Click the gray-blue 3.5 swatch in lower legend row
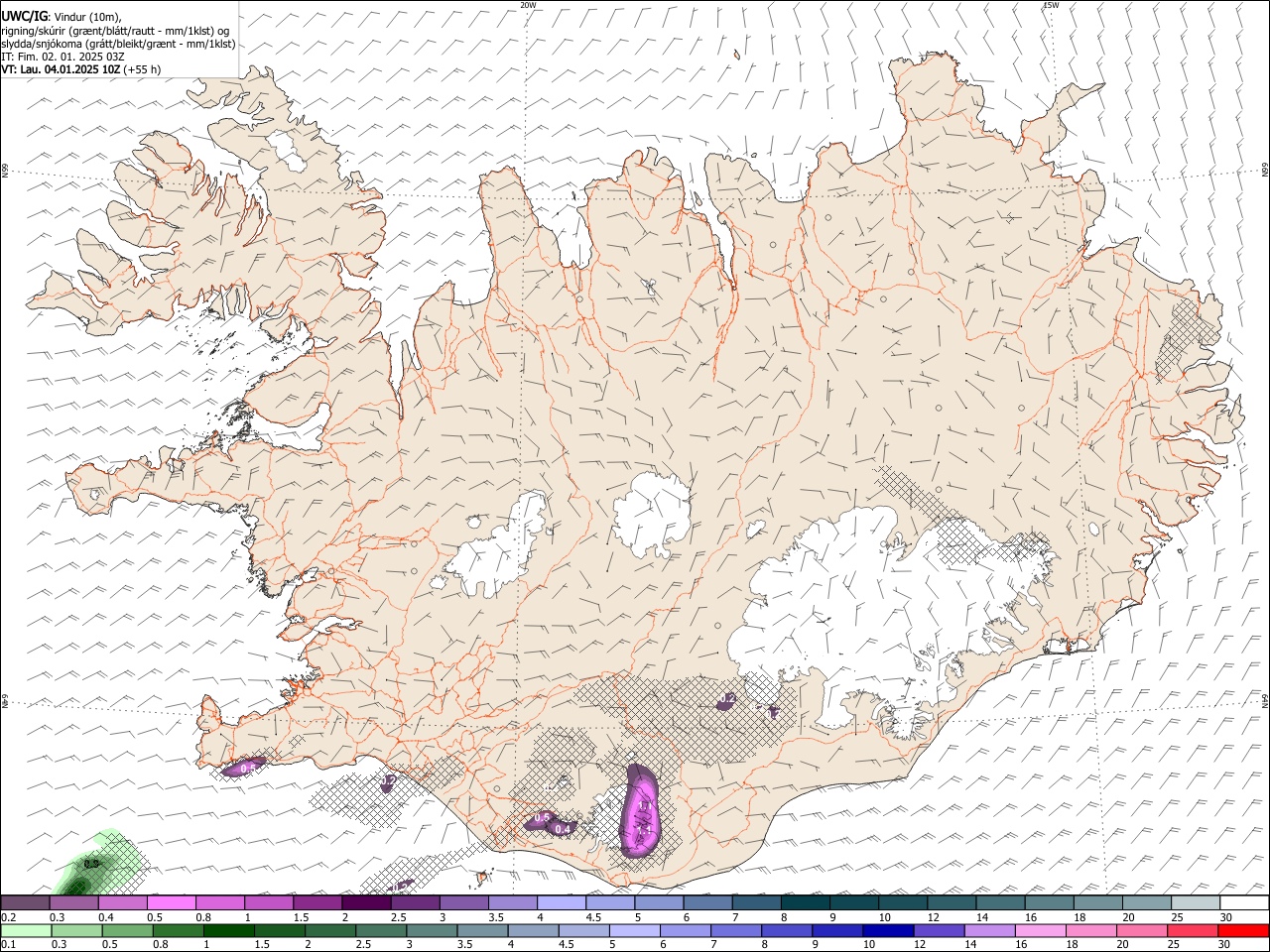The image size is (1270, 952). click(x=483, y=931)
